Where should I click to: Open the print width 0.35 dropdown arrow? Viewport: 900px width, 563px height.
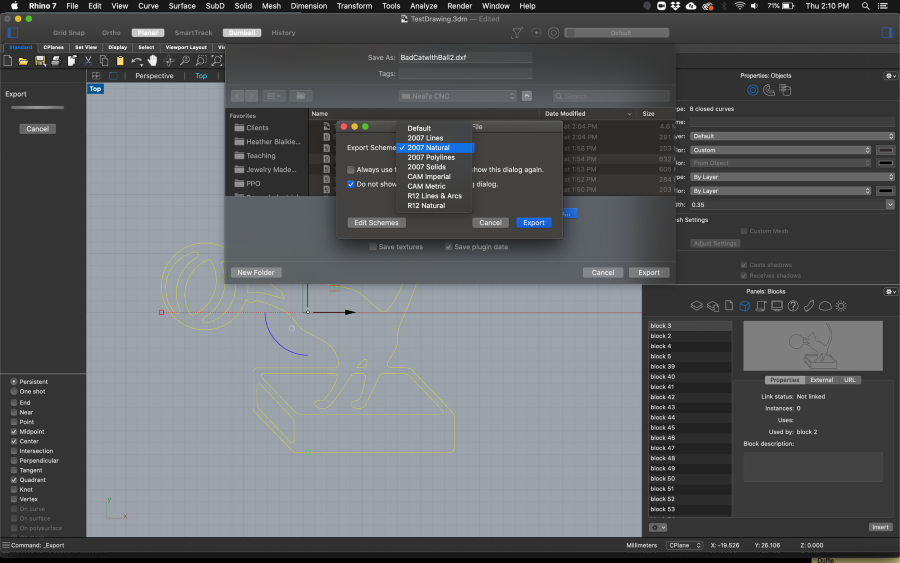pyautogui.click(x=890, y=204)
